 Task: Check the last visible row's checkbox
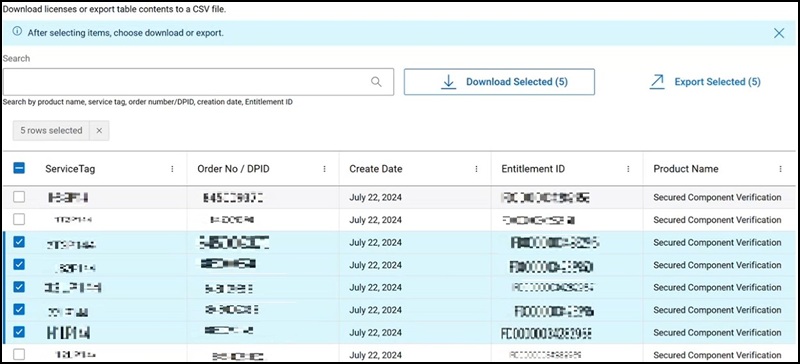(x=19, y=353)
